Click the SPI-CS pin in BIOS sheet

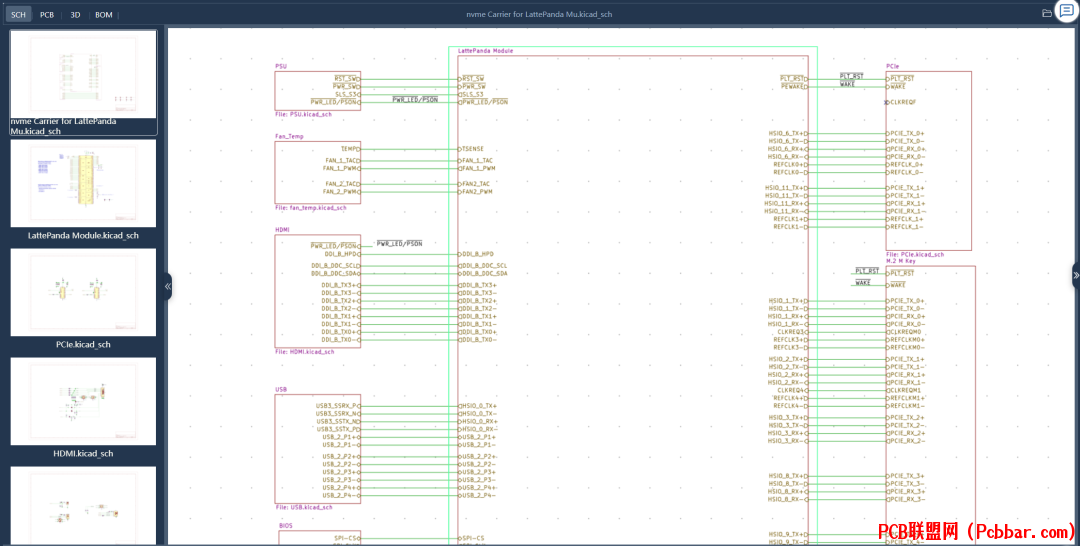pyautogui.click(x=347, y=538)
